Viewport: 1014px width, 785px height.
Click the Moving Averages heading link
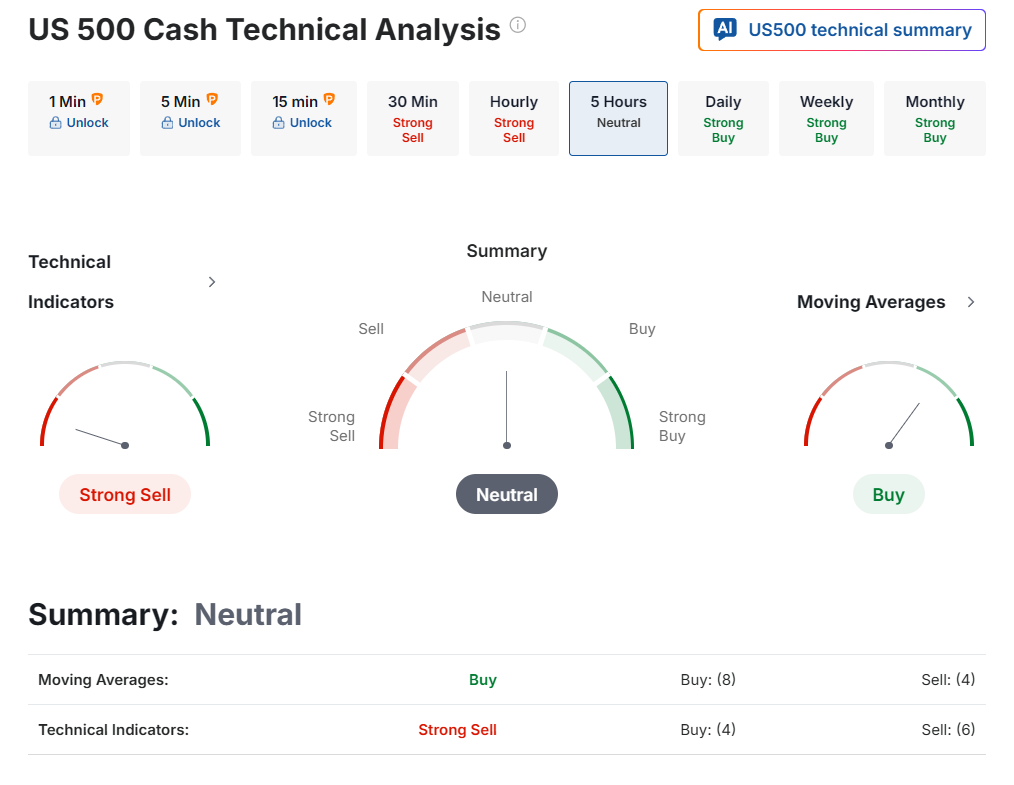coord(871,302)
